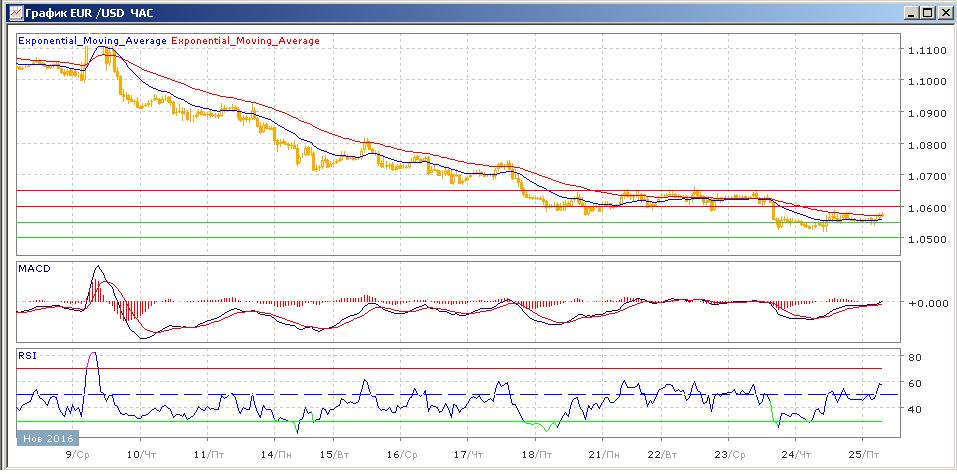The width and height of the screenshot is (957, 474).
Task: Click the red Exponential_Moving_Average legend label
Action: pyautogui.click(x=246, y=41)
